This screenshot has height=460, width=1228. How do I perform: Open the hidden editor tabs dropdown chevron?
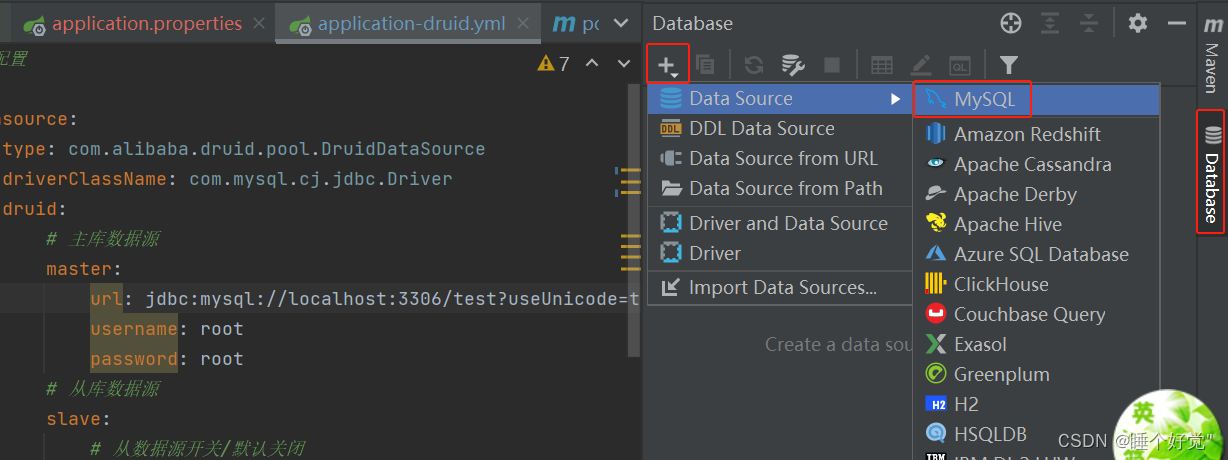620,23
